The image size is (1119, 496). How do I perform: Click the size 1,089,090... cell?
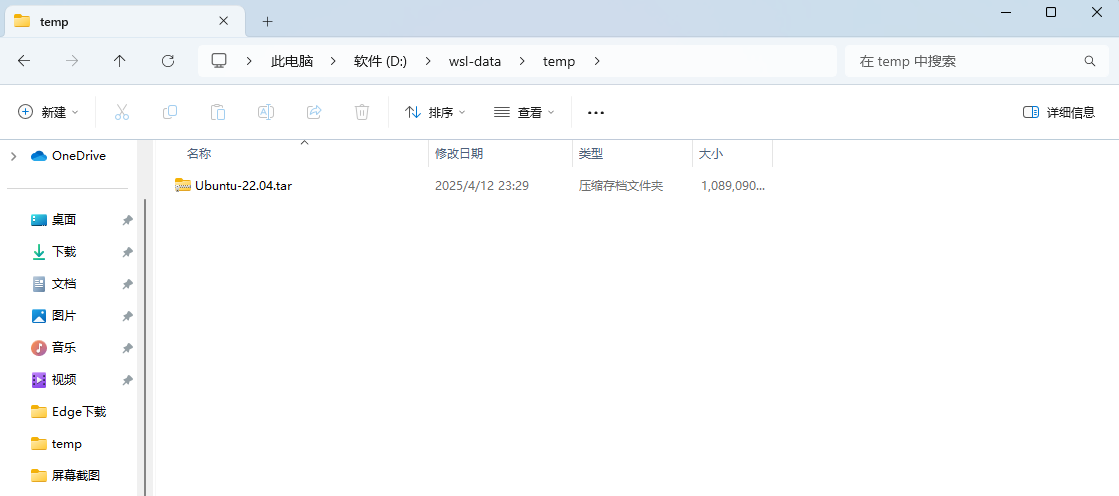click(x=733, y=186)
